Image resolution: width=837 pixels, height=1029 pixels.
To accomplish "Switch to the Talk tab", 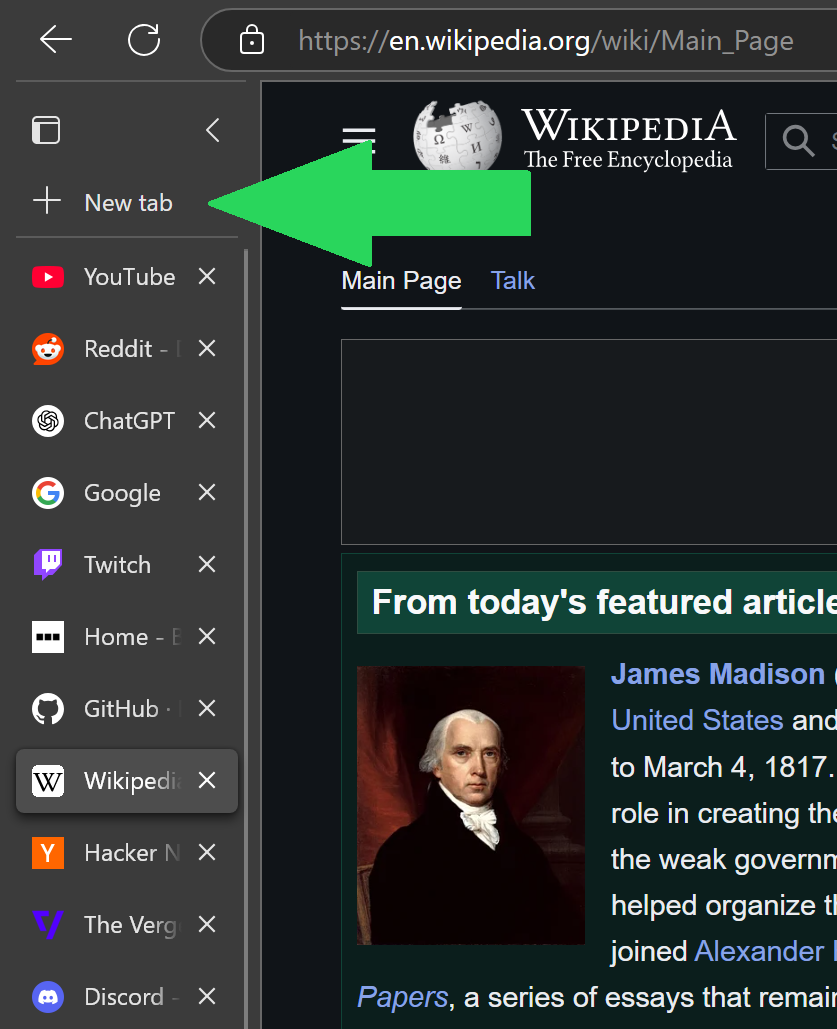I will 512,280.
